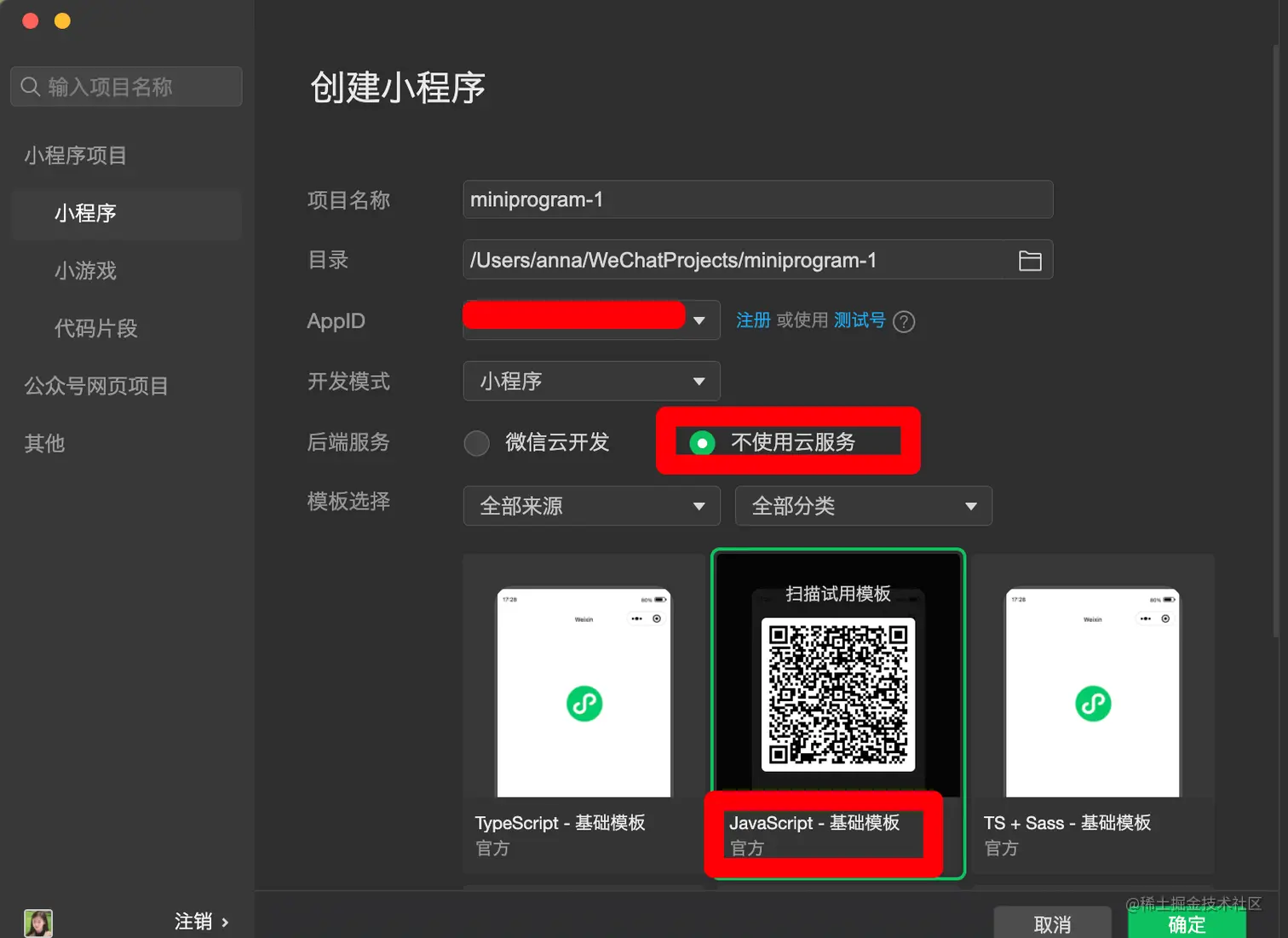1288x938 pixels.
Task: Click the 后端服务 label
Action: [x=348, y=442]
